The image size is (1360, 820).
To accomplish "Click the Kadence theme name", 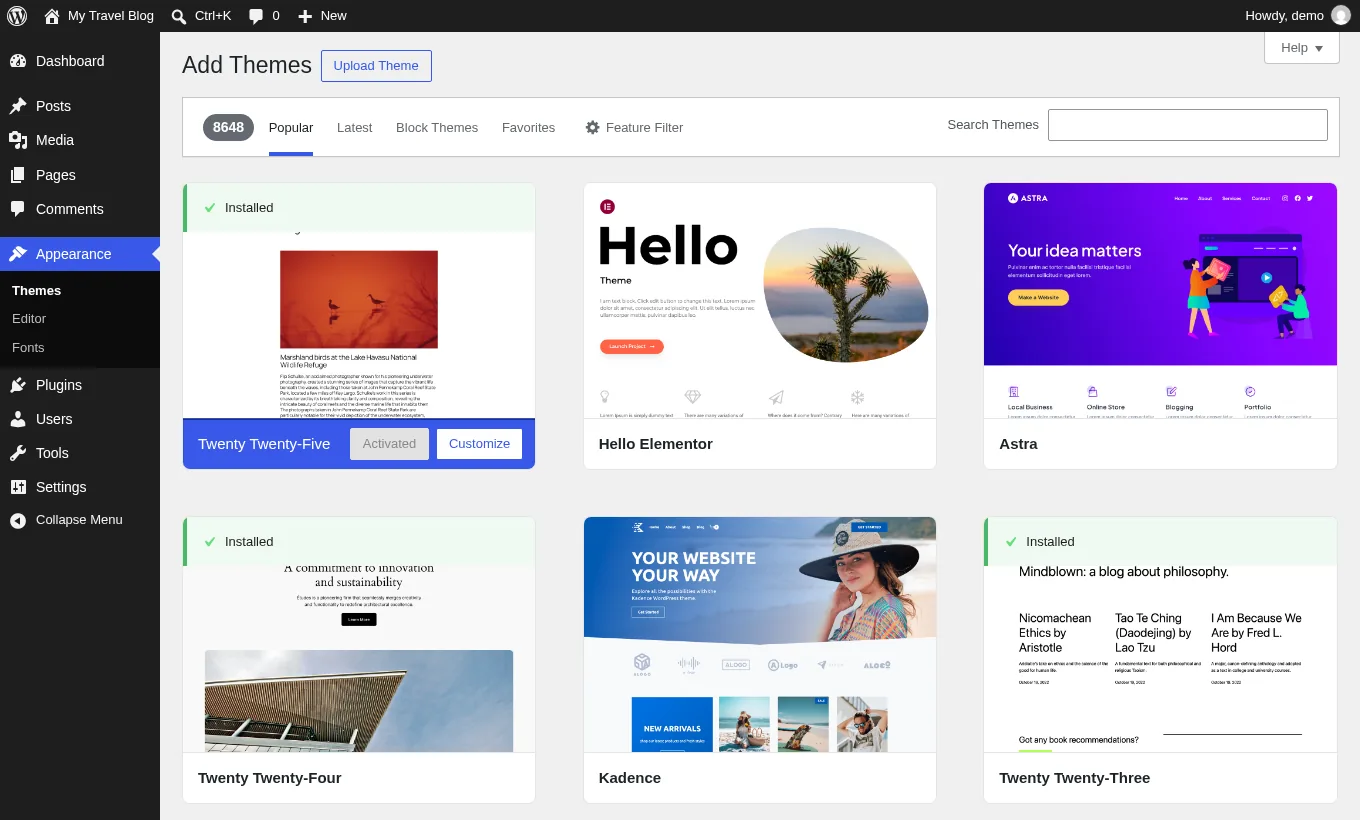I will 630,778.
